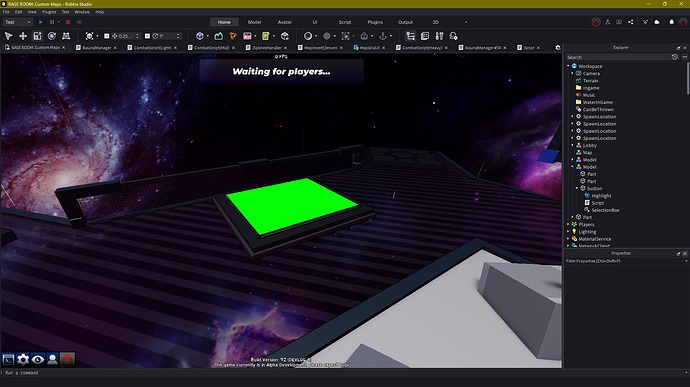Switch to the Avatar ribbon tab

point(285,22)
